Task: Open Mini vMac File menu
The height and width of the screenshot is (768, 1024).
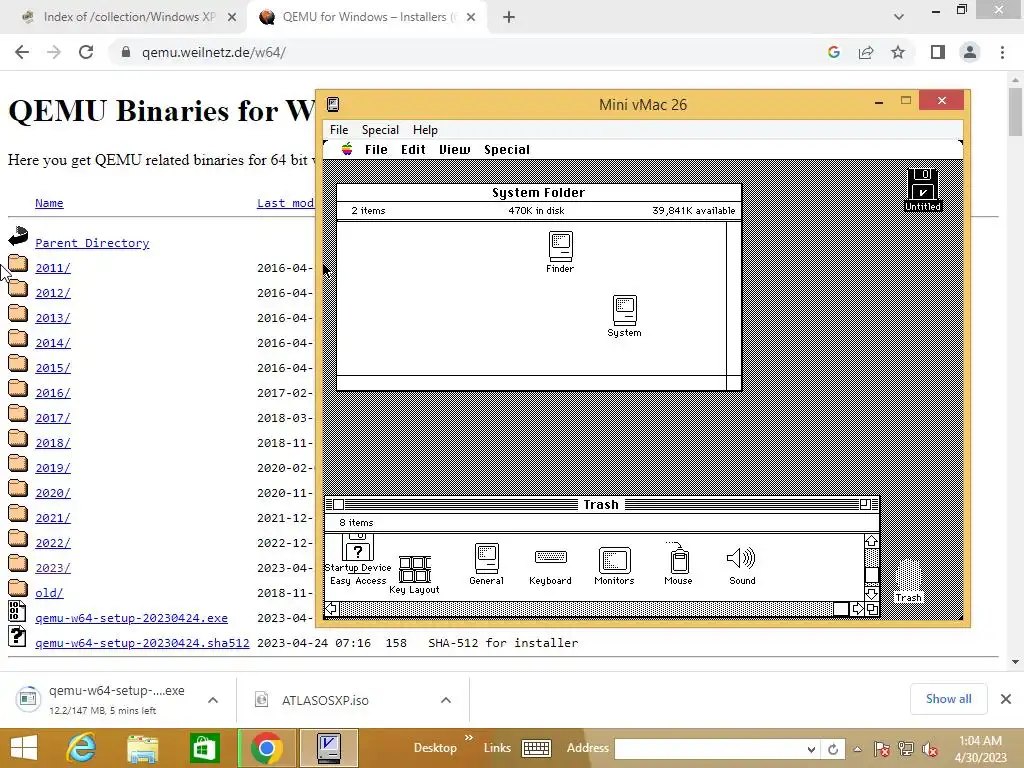Action: click(339, 130)
